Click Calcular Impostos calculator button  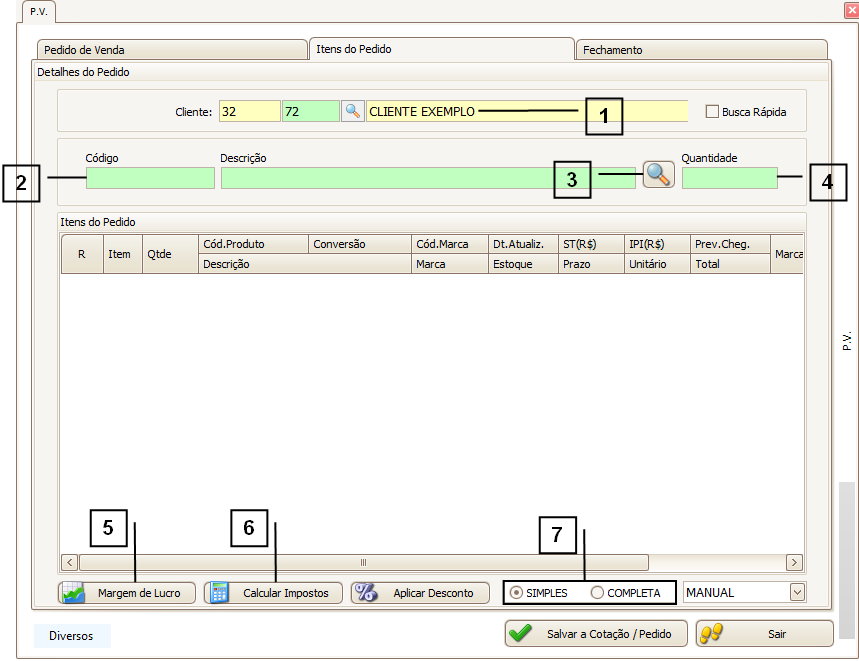click(x=273, y=593)
